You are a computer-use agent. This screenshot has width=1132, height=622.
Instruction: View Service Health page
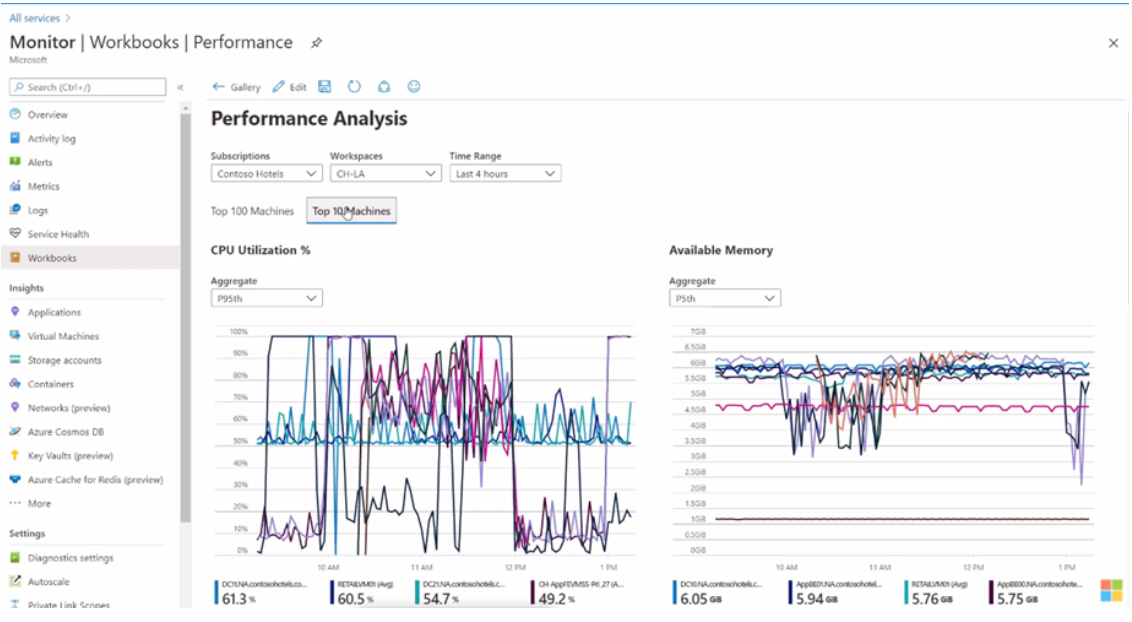(x=58, y=234)
